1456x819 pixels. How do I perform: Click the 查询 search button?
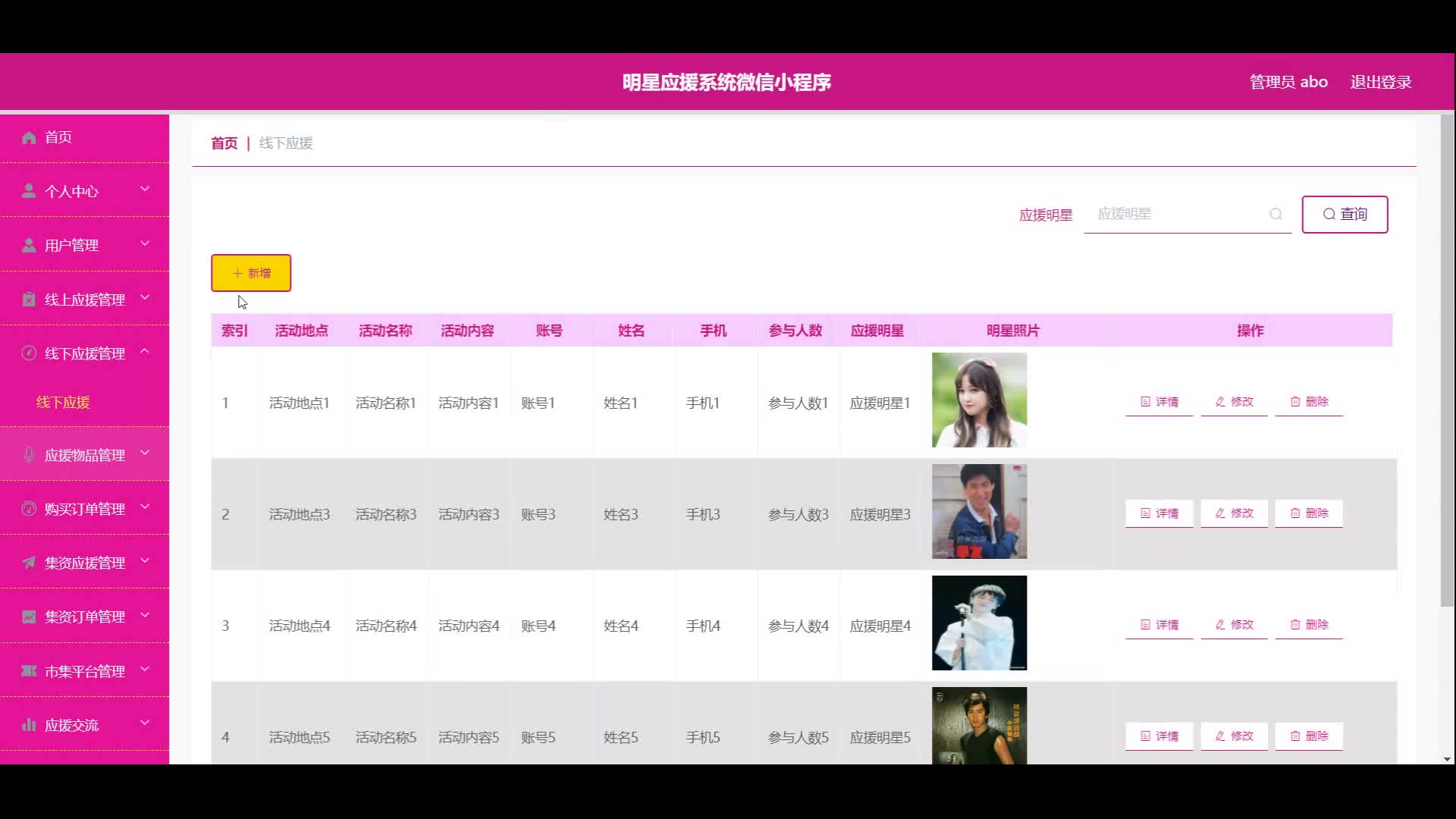(1345, 215)
